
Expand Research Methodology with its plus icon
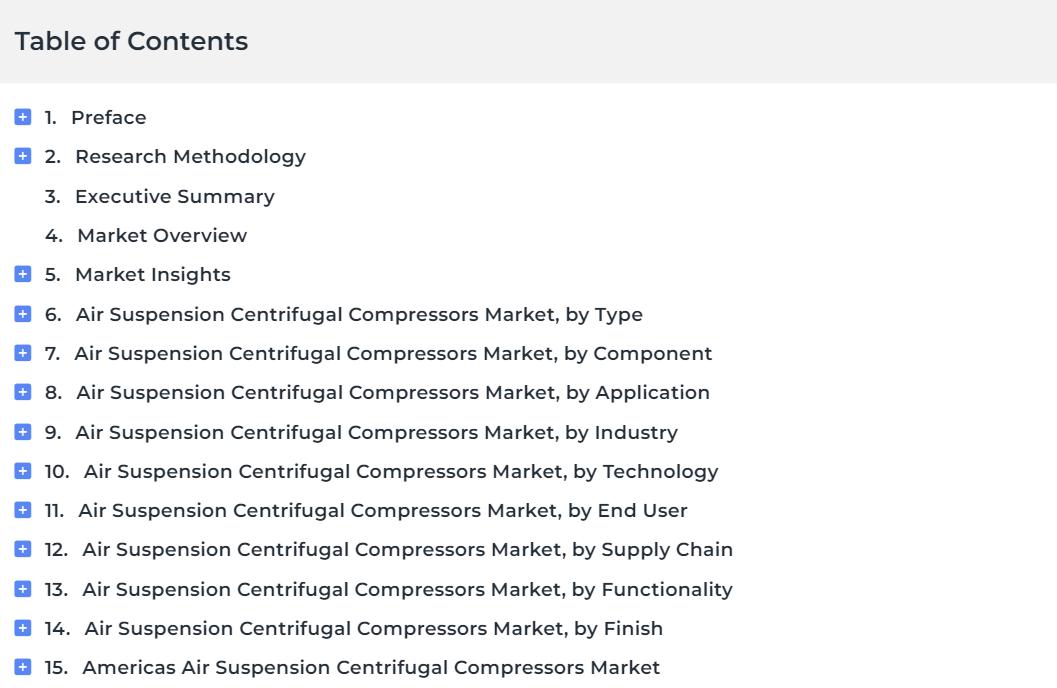tap(23, 156)
